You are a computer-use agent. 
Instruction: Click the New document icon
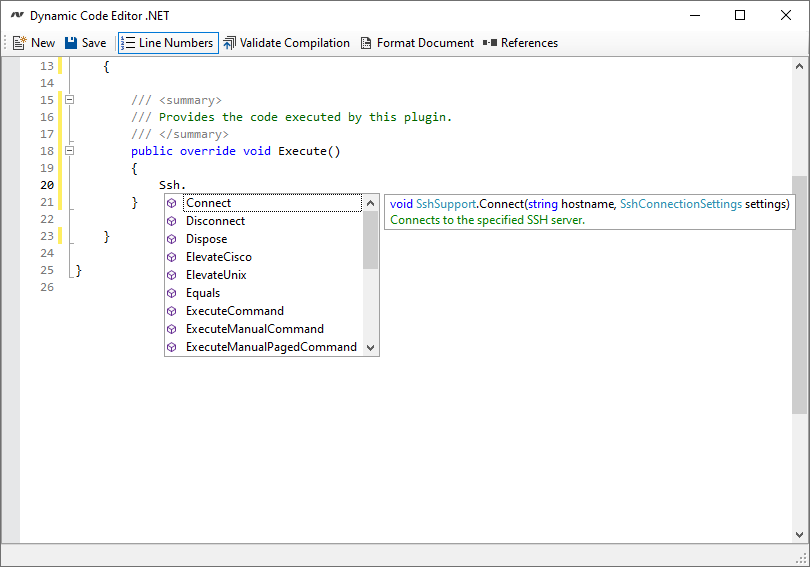20,43
